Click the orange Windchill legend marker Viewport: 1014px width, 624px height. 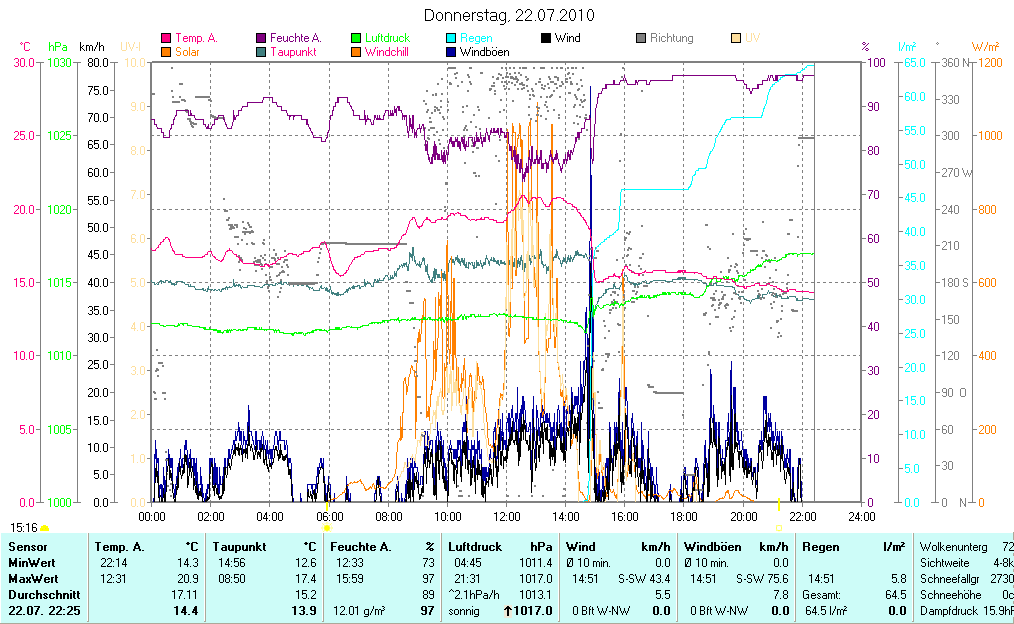click(356, 51)
